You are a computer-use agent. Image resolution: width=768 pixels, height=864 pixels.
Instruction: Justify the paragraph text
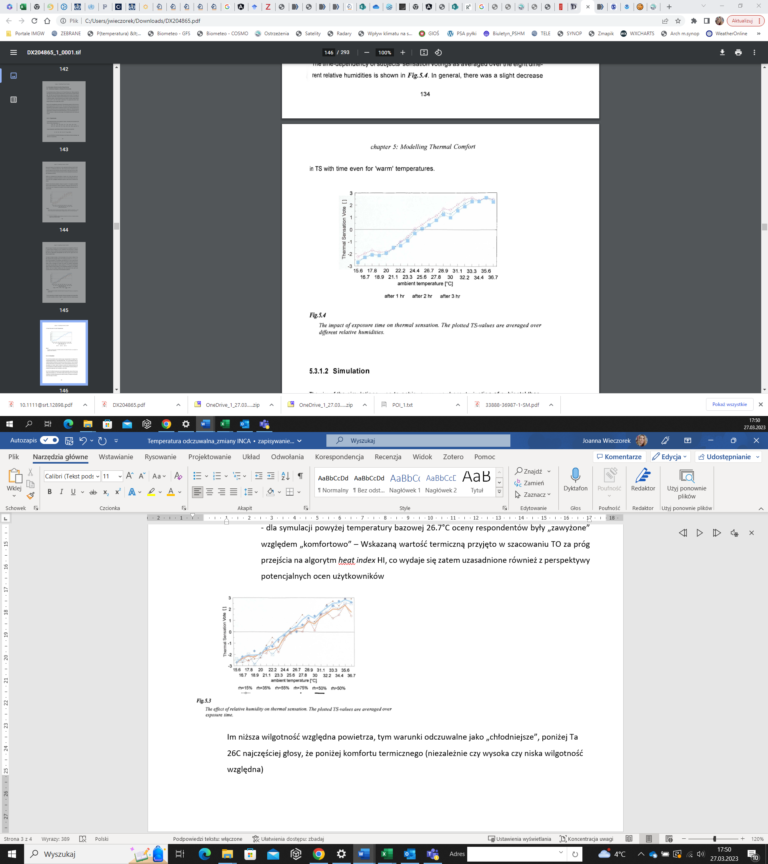pos(234,492)
